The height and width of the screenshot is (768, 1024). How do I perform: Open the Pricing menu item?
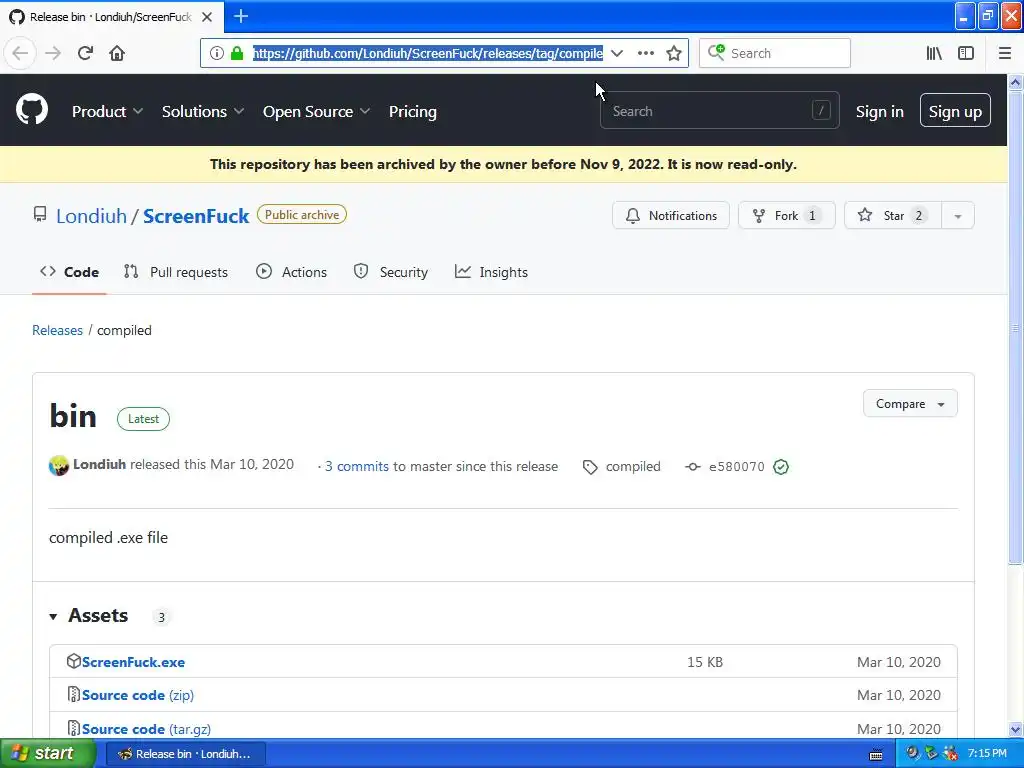413,112
